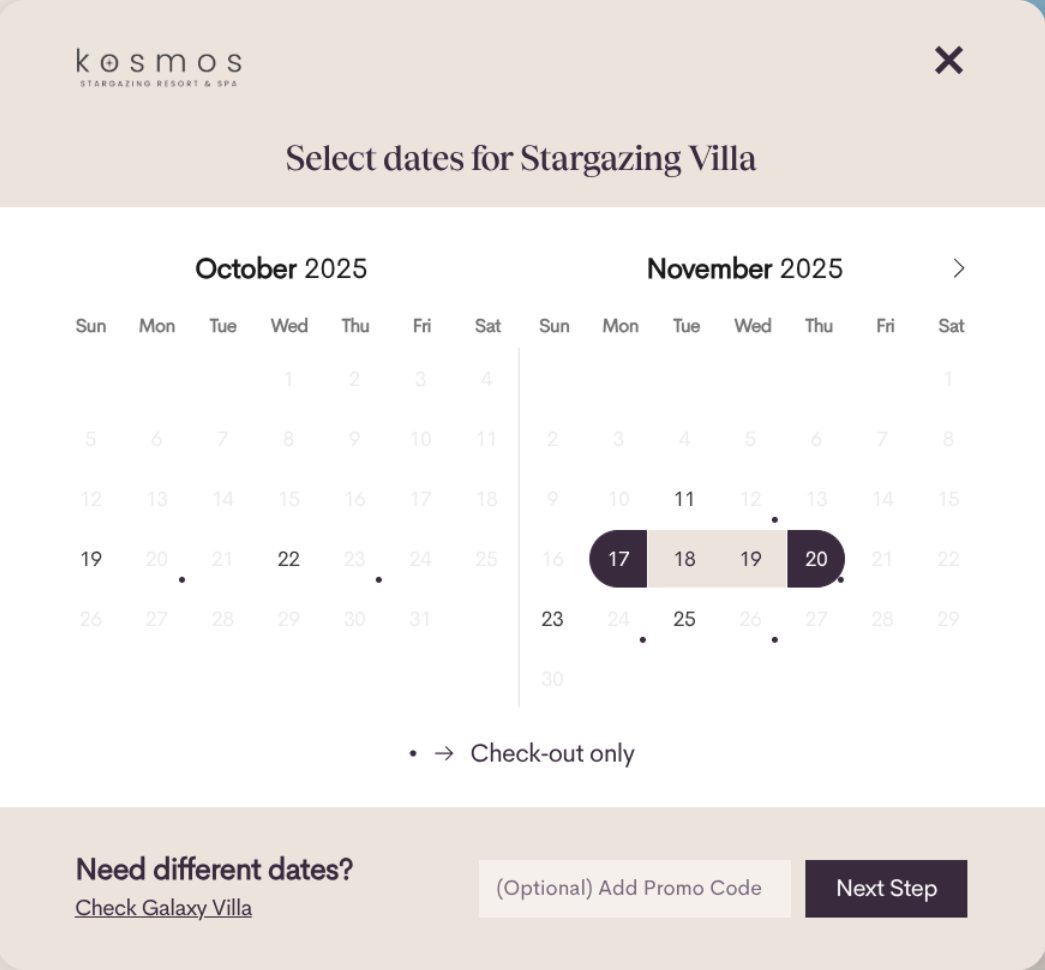Choose November 11 on the calendar

click(x=684, y=499)
